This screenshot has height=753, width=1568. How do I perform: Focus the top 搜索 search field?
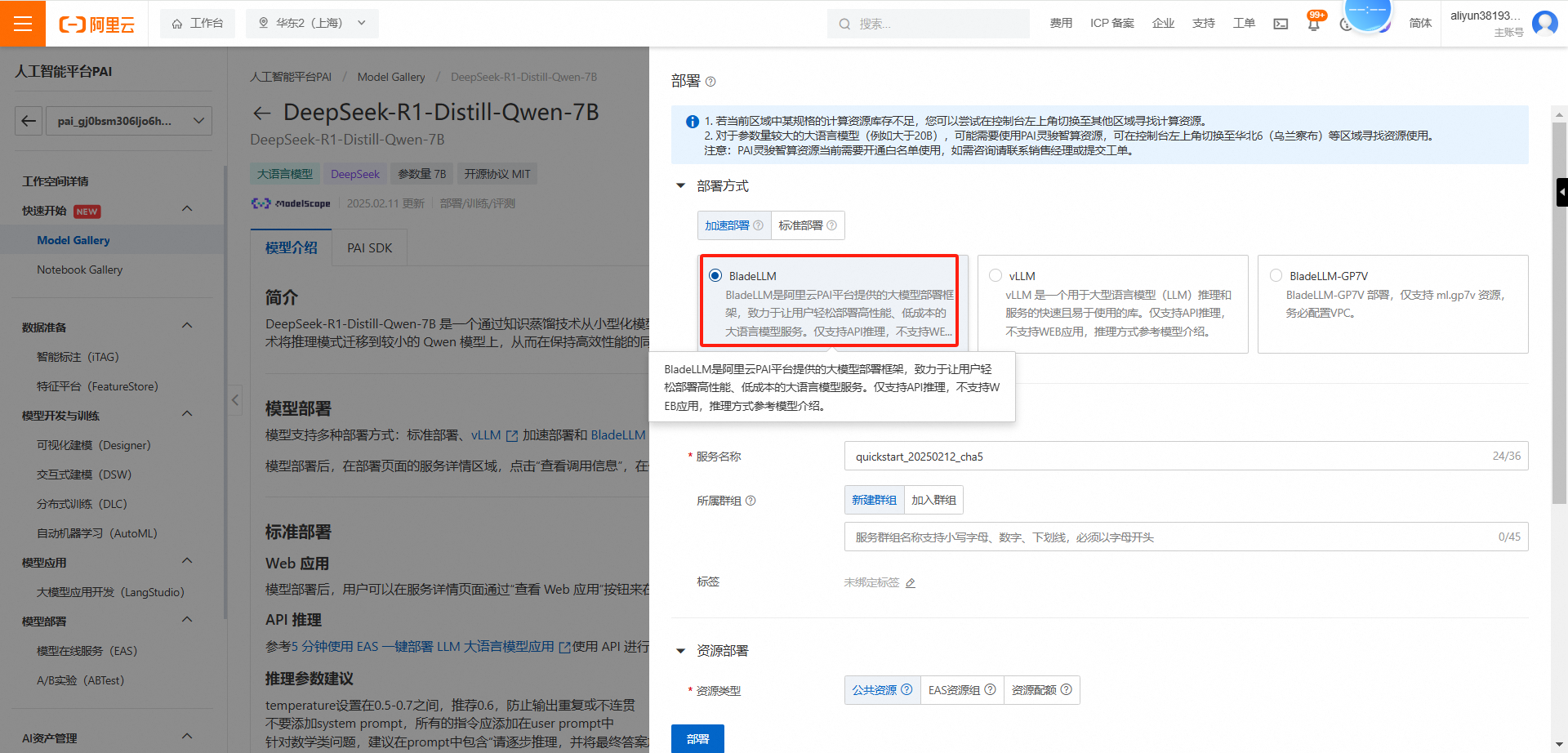coord(929,24)
